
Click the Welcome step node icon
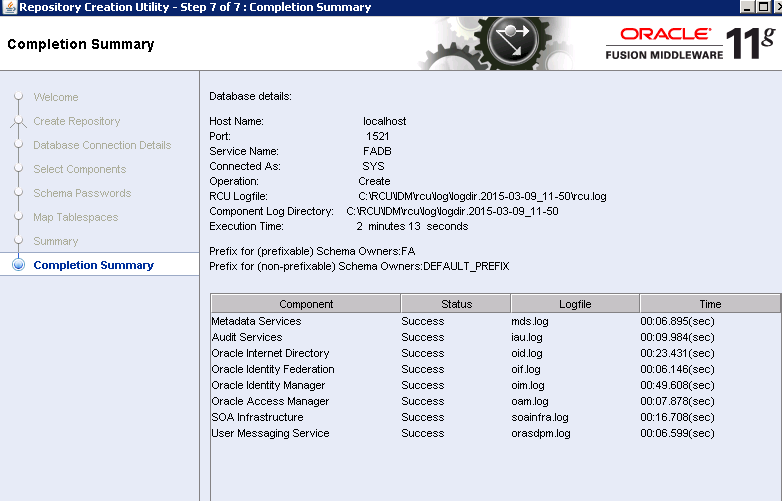pyautogui.click(x=17, y=97)
